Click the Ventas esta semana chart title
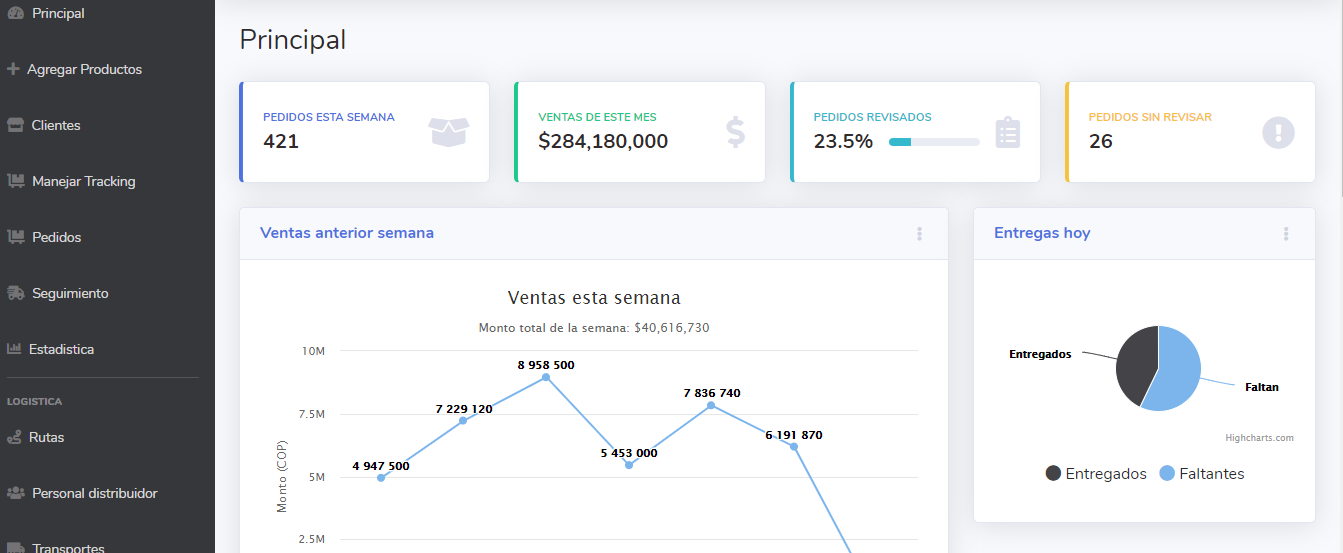The height and width of the screenshot is (553, 1343). [594, 297]
